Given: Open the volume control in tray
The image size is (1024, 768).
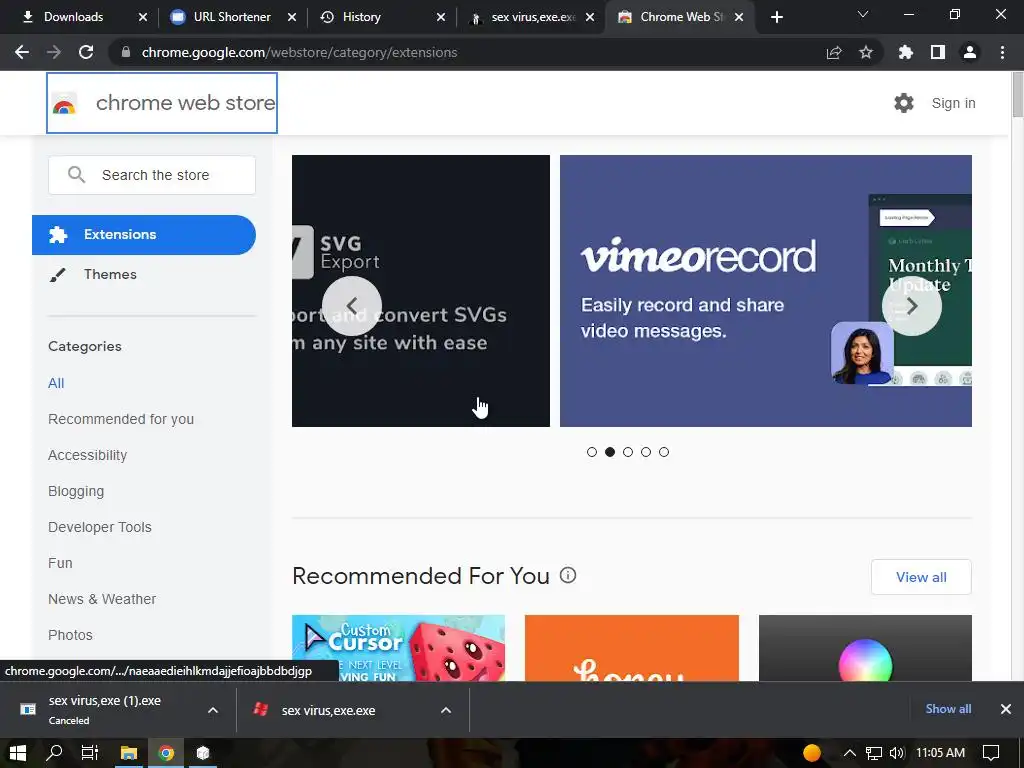Looking at the screenshot, I should pos(897,753).
